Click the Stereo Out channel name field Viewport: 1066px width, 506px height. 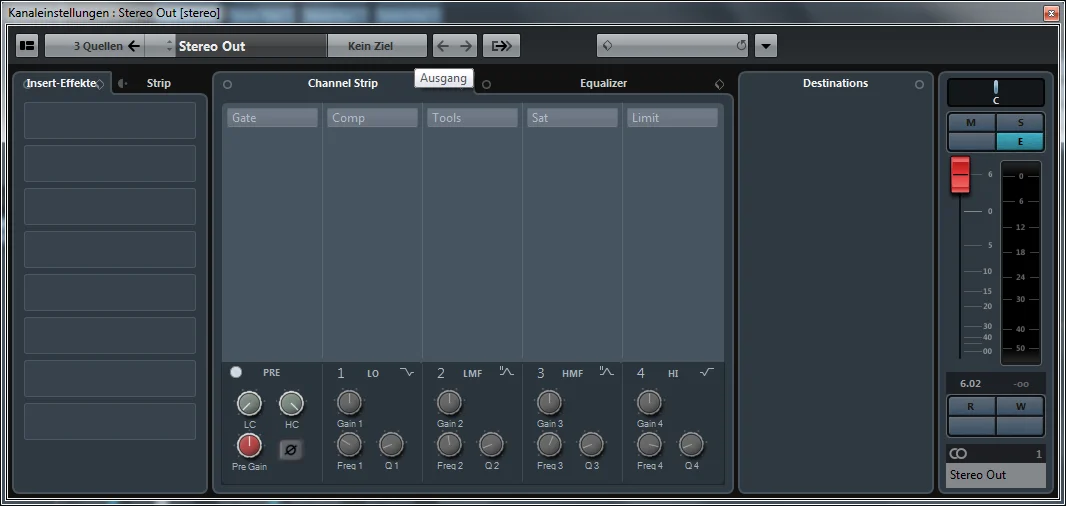[x=251, y=46]
